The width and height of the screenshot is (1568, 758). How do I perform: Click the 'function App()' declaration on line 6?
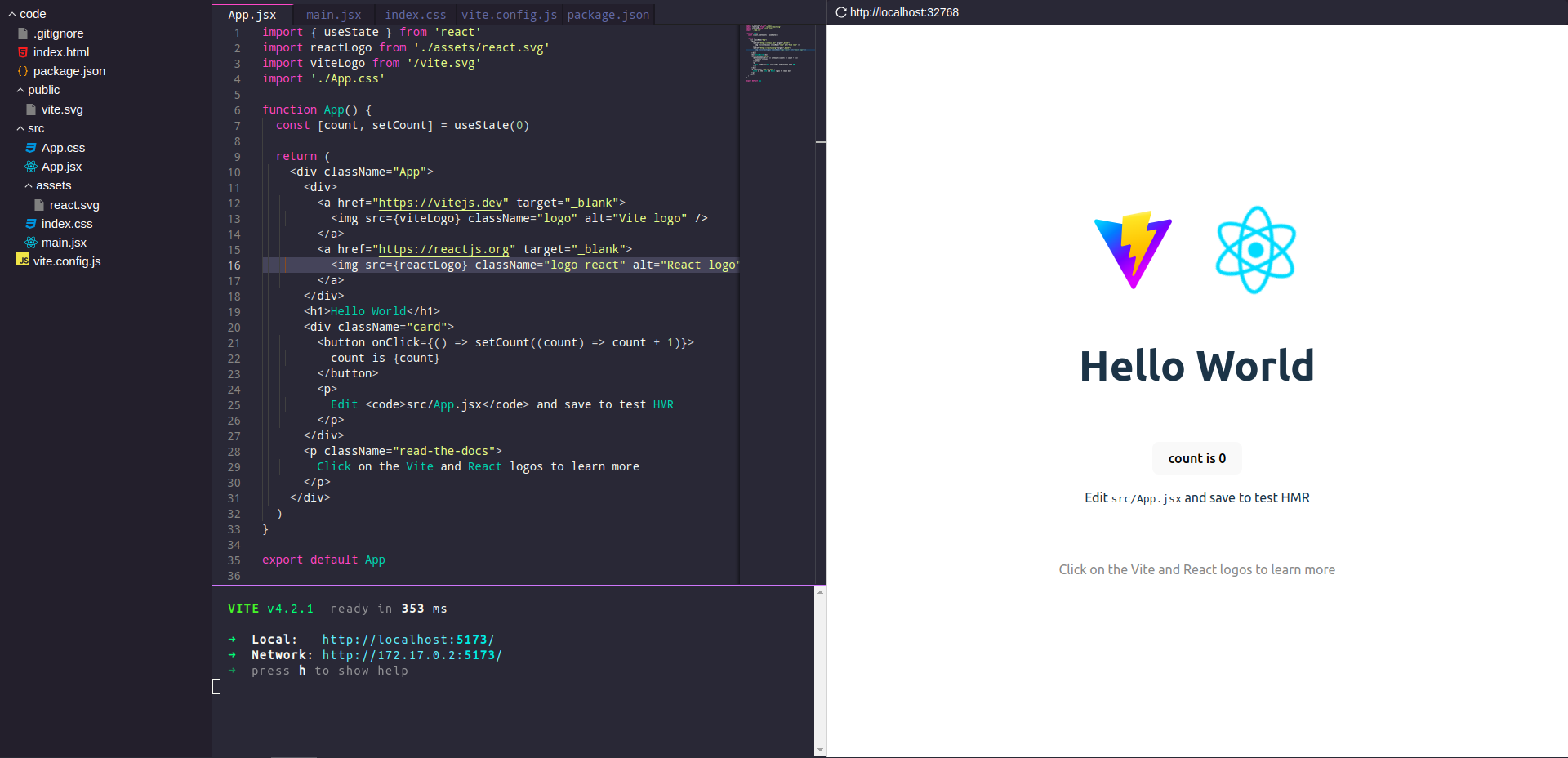point(310,109)
